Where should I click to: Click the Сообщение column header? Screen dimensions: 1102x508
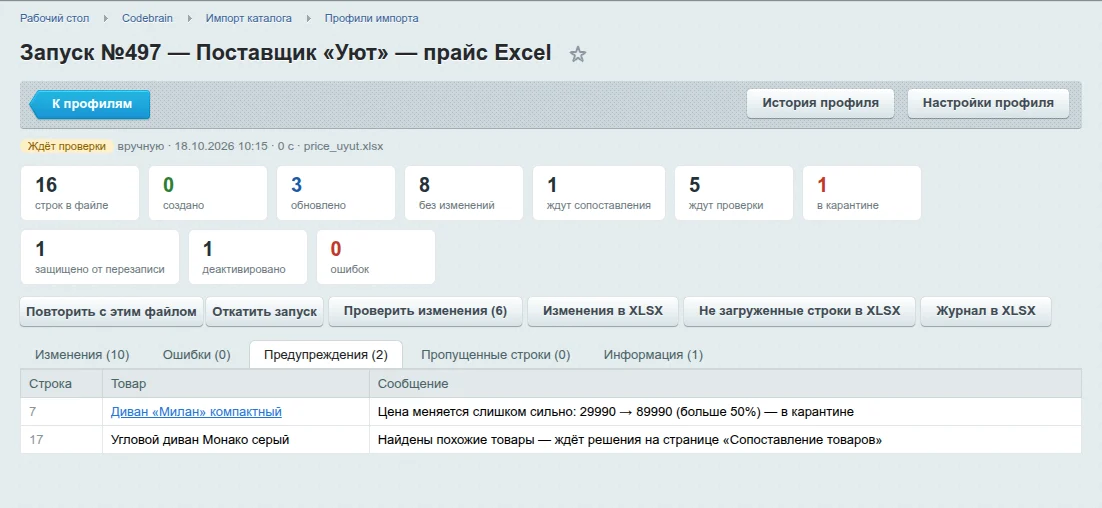(x=725, y=384)
